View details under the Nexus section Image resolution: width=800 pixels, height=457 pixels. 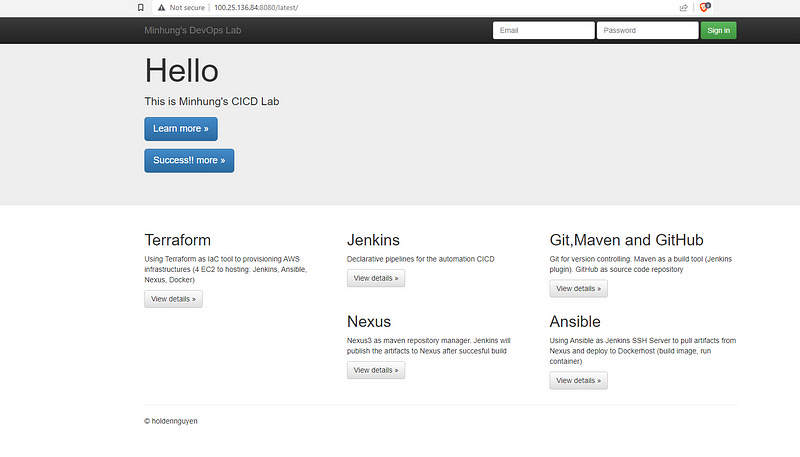coord(376,370)
